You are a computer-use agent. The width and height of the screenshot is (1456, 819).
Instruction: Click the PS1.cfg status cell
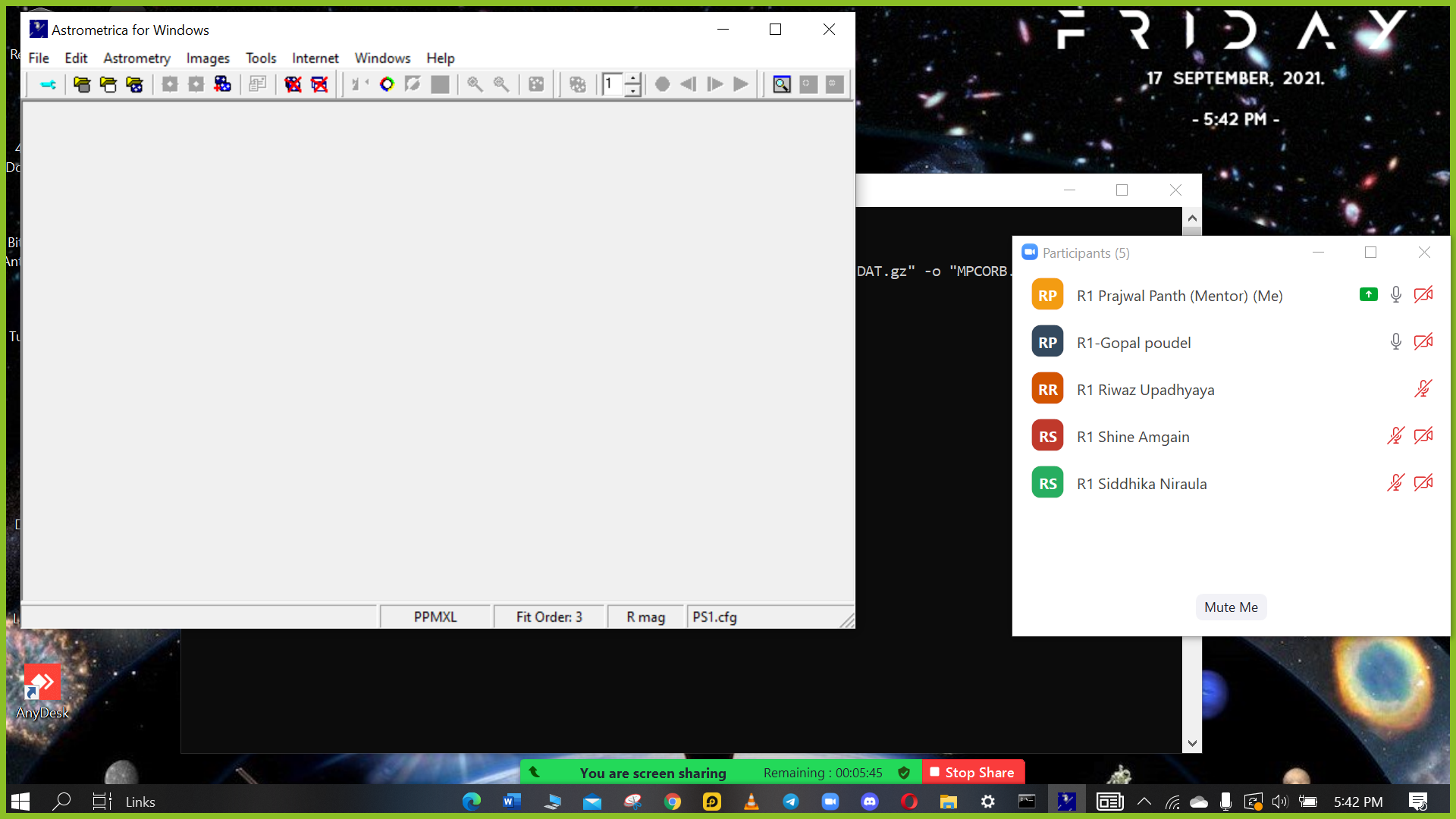point(762,617)
